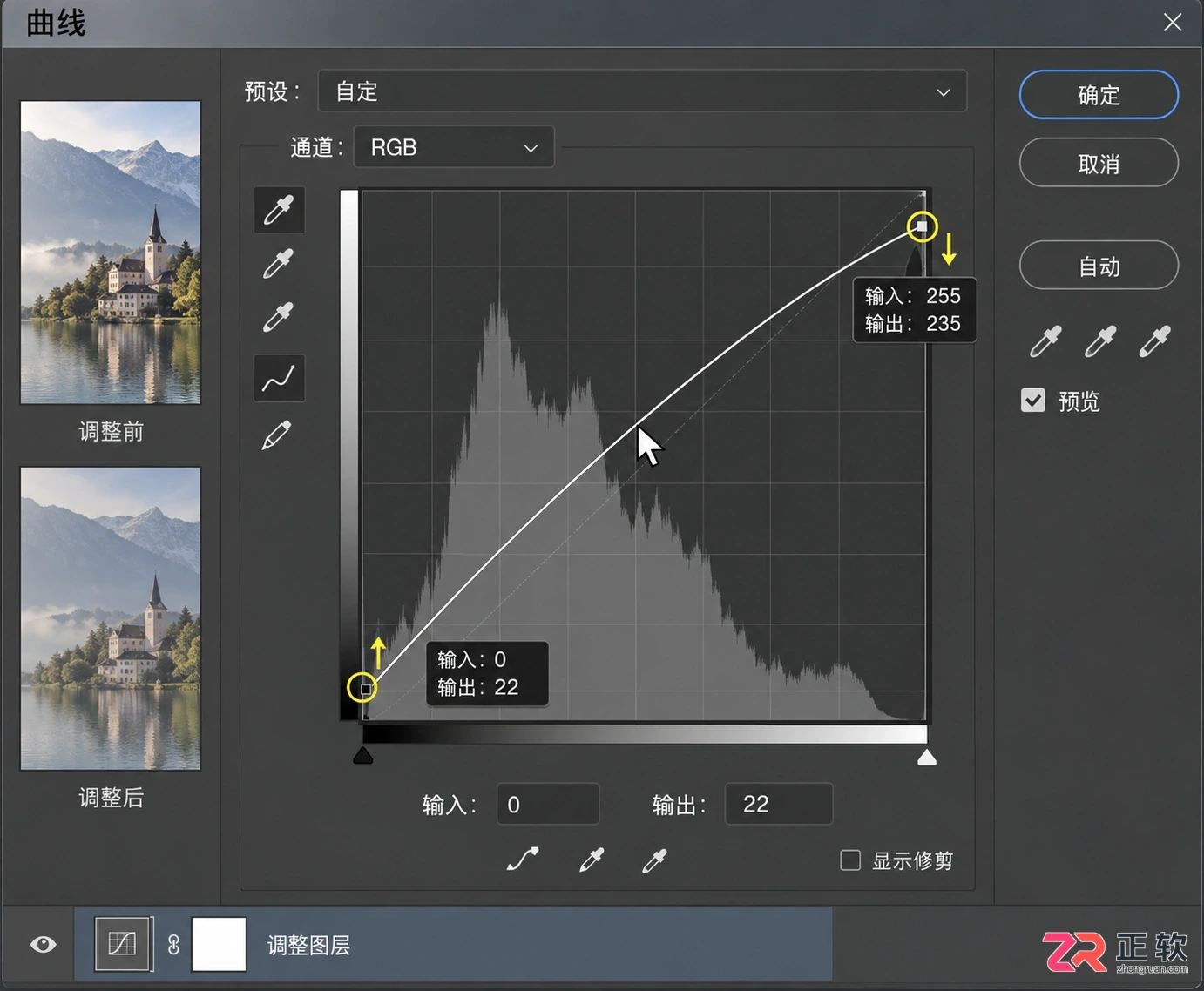Image resolution: width=1204 pixels, height=991 pixels.
Task: Click the curves adjustment layer icon
Action: (123, 944)
